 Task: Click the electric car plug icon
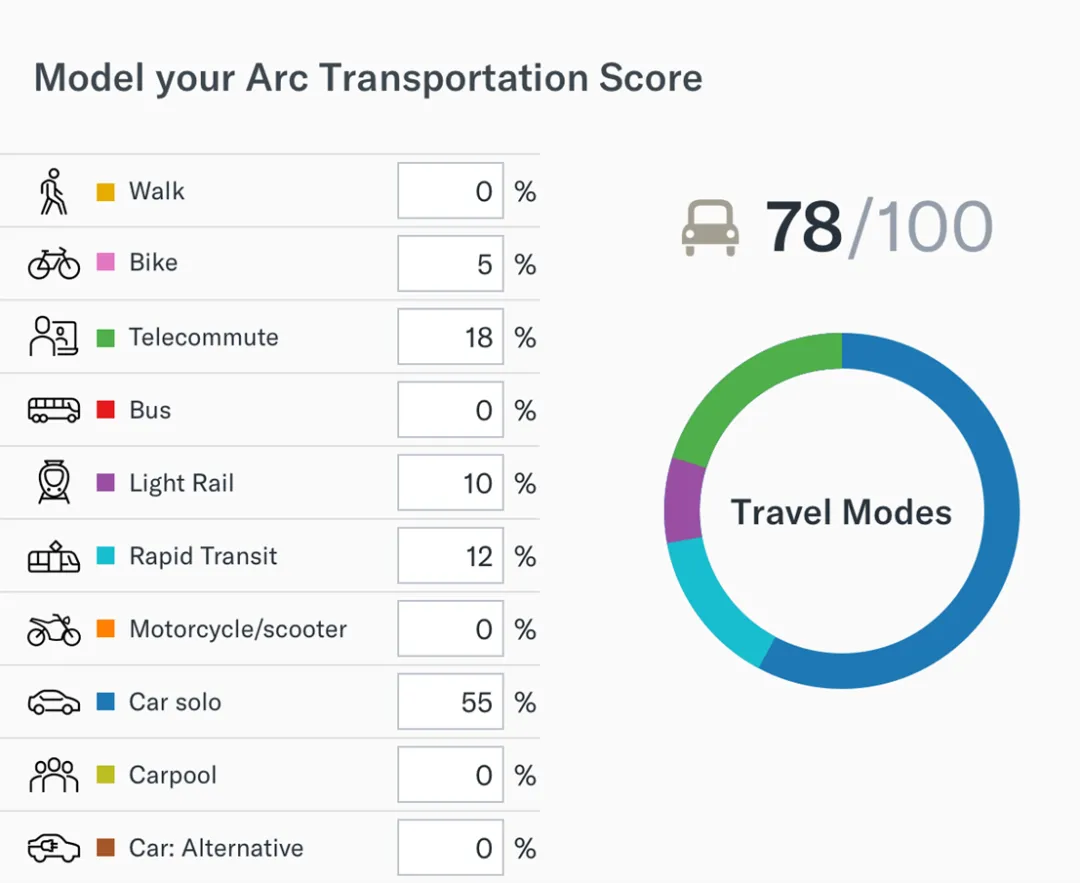tap(53, 848)
